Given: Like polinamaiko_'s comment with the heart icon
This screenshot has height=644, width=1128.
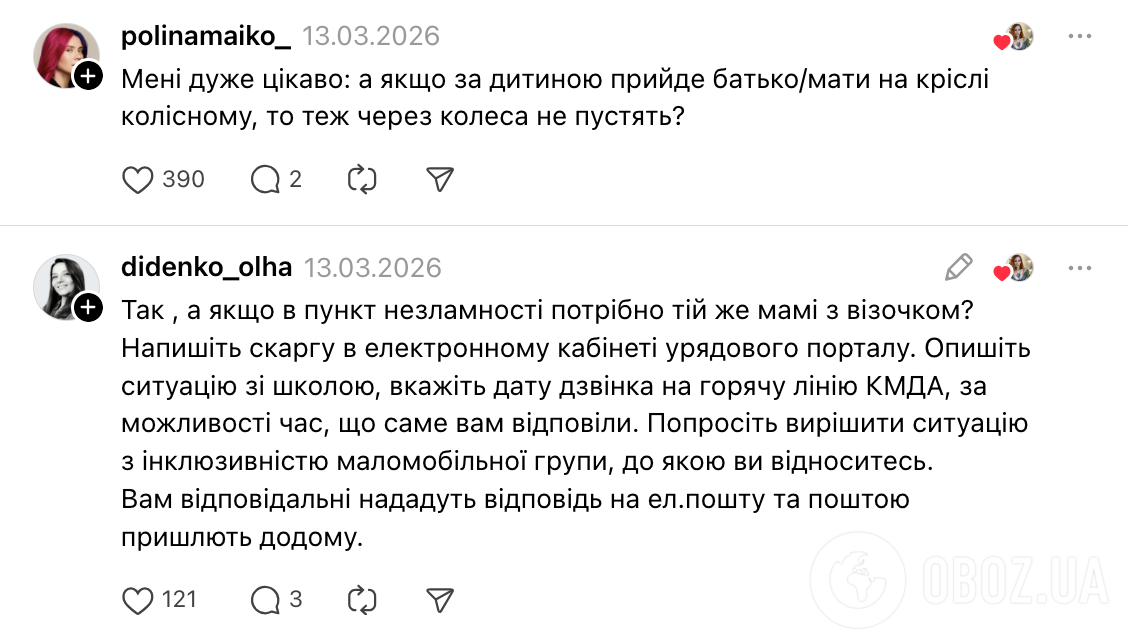Looking at the screenshot, I should [x=136, y=179].
